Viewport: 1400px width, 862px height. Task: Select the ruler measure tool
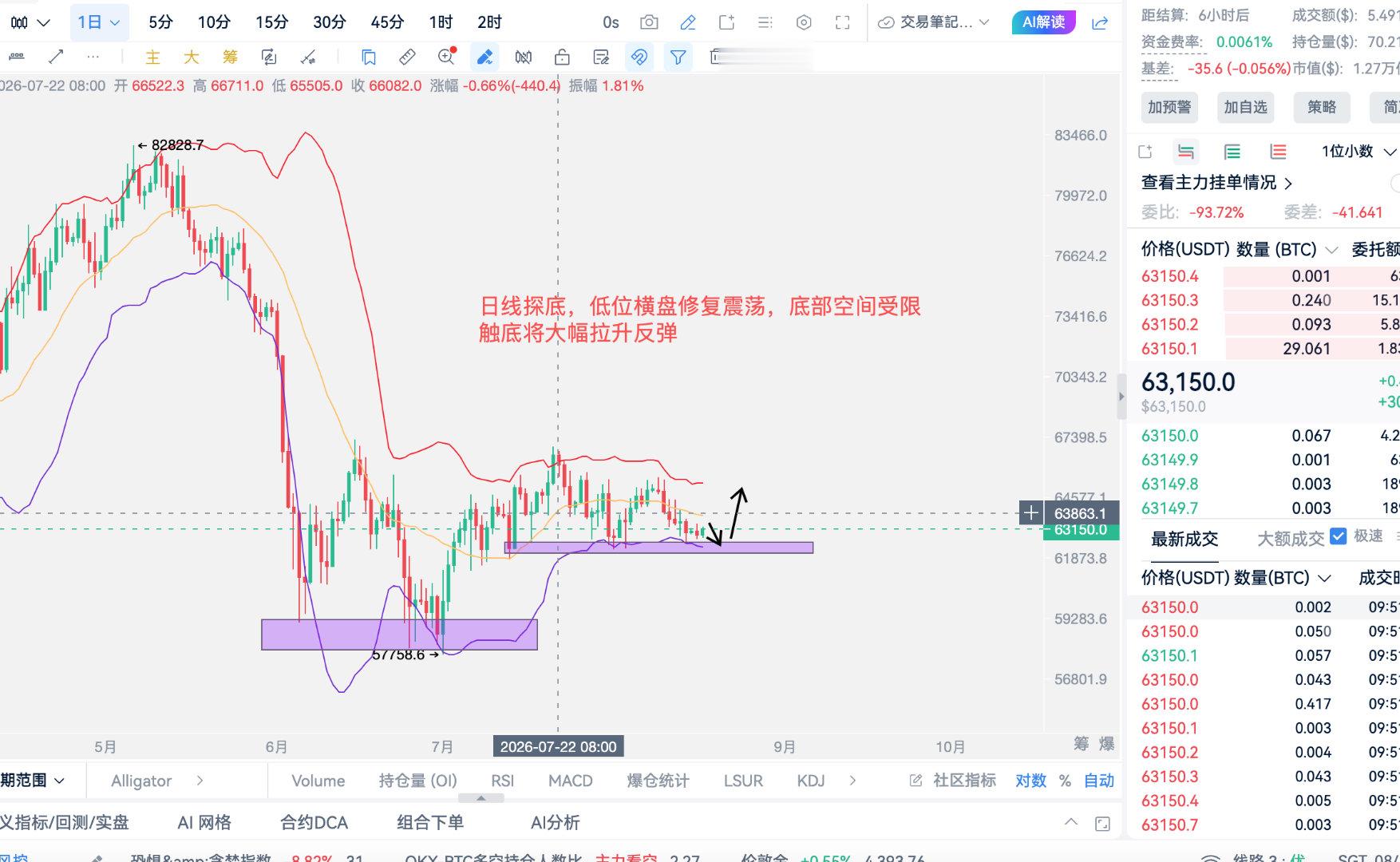pyautogui.click(x=17, y=57)
